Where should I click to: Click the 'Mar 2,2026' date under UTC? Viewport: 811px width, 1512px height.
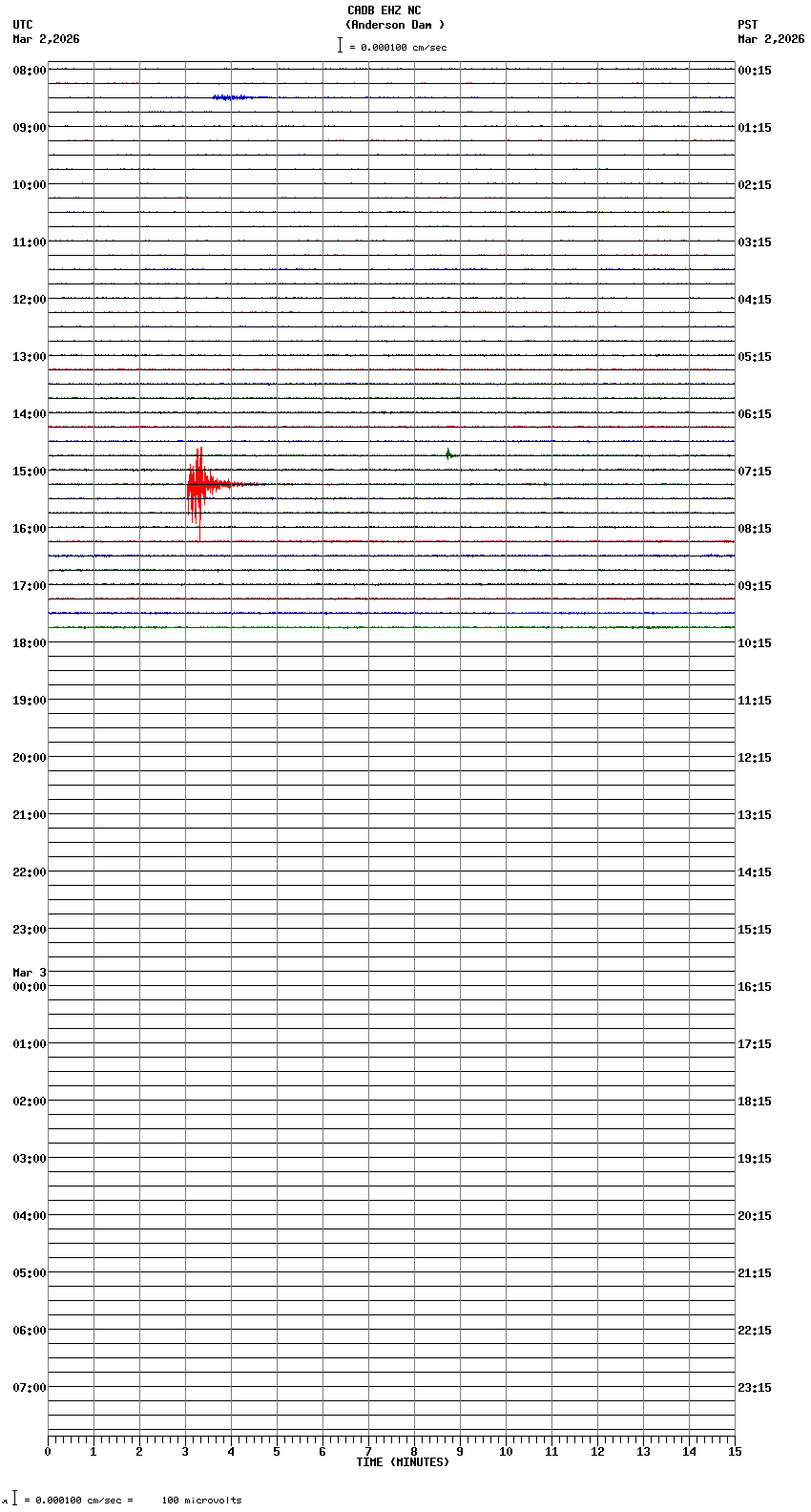(47, 39)
